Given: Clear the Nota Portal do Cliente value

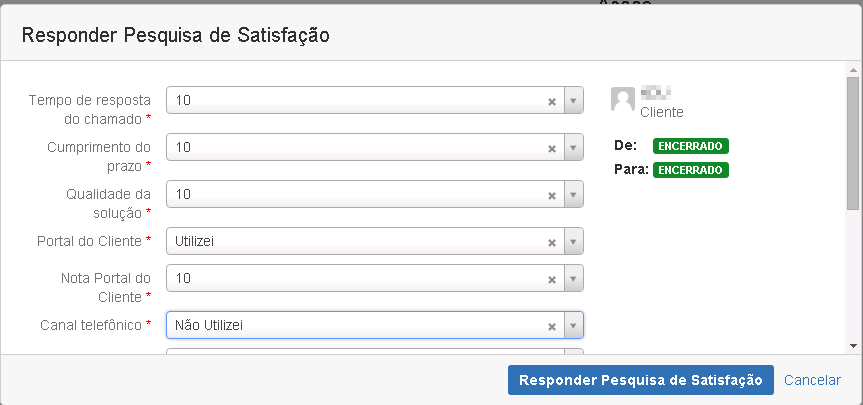Looking at the screenshot, I should click(x=551, y=278).
